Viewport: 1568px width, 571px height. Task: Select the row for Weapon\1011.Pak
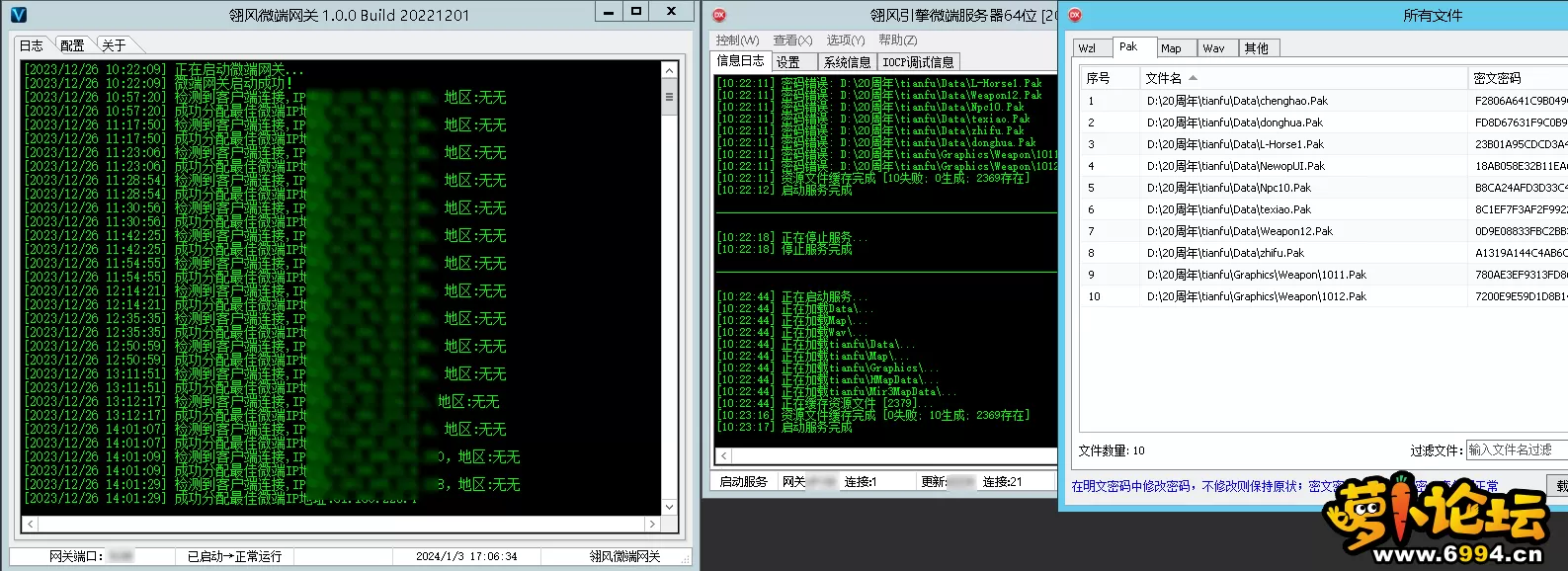point(1324,275)
